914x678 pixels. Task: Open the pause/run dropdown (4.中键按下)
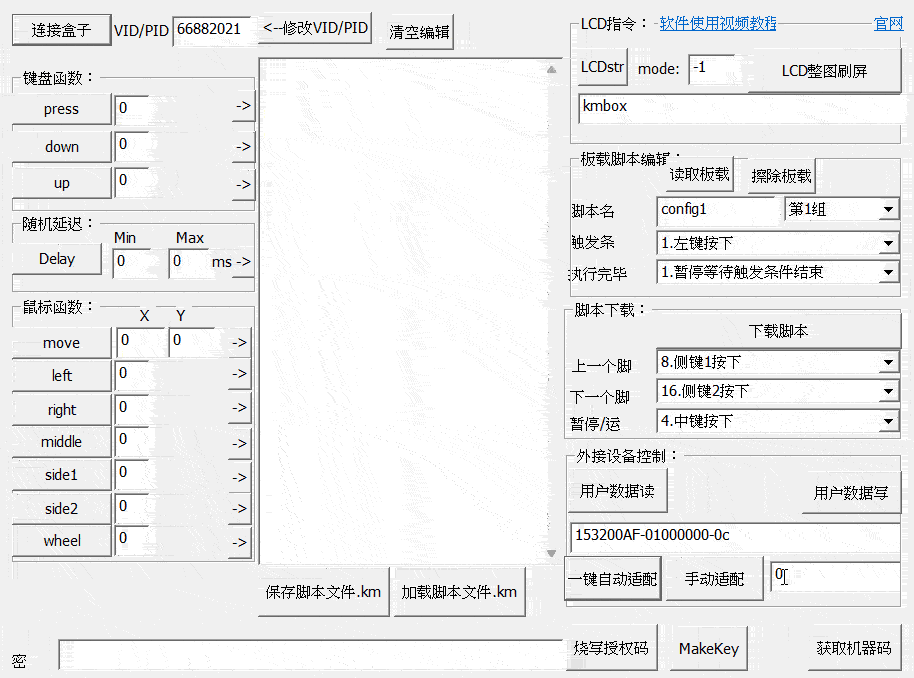(x=889, y=422)
